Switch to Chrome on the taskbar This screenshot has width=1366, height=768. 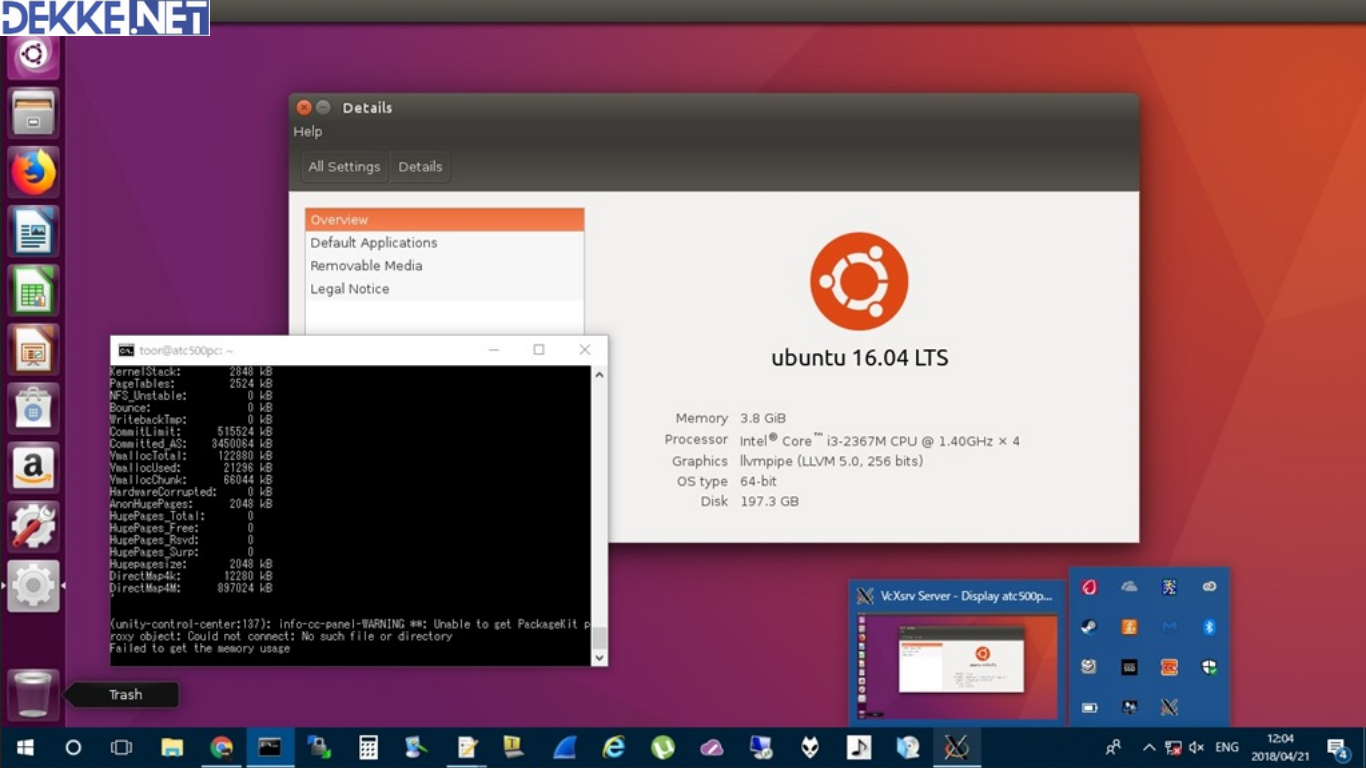point(222,748)
